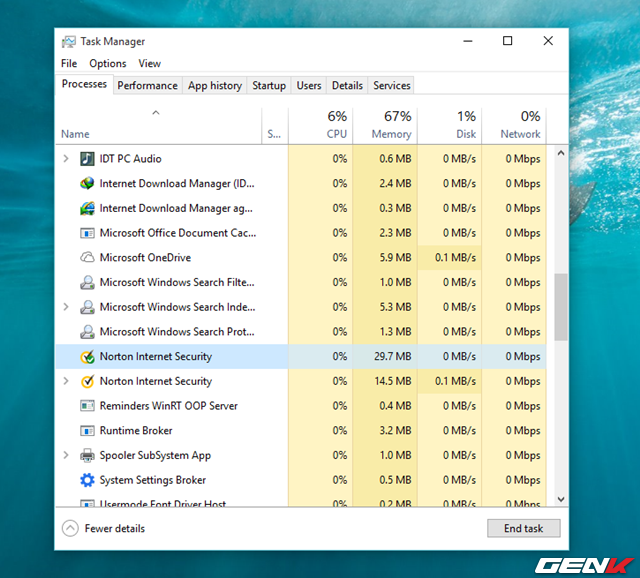Click the Reminders WinRT OOP Server icon

click(x=87, y=406)
